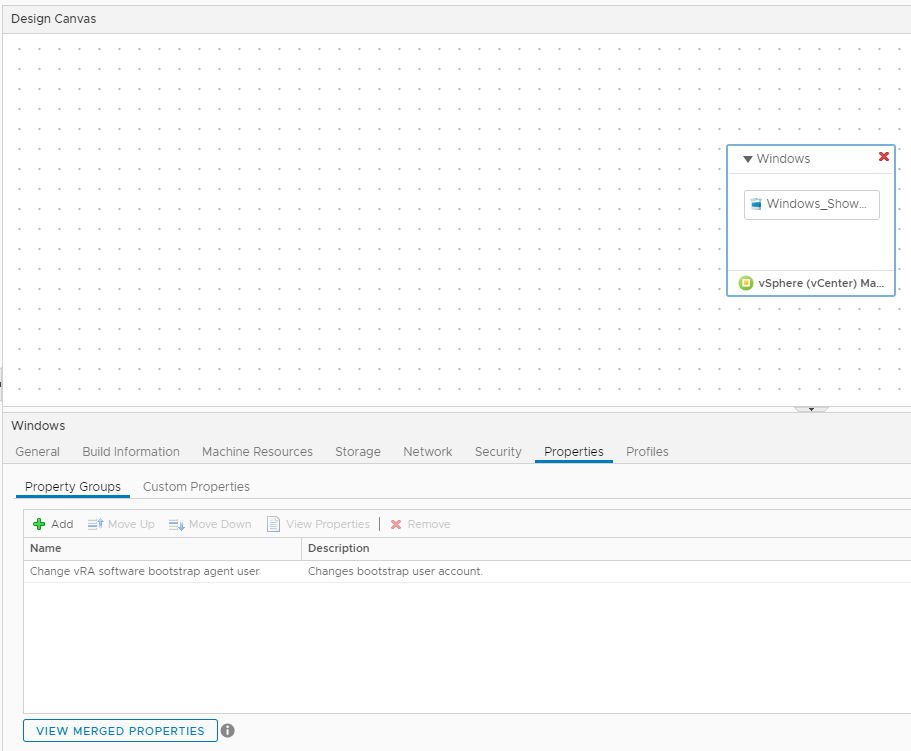This screenshot has height=751, width=911.
Task: Click the vSphere machine icon on canvas
Action: 746,283
